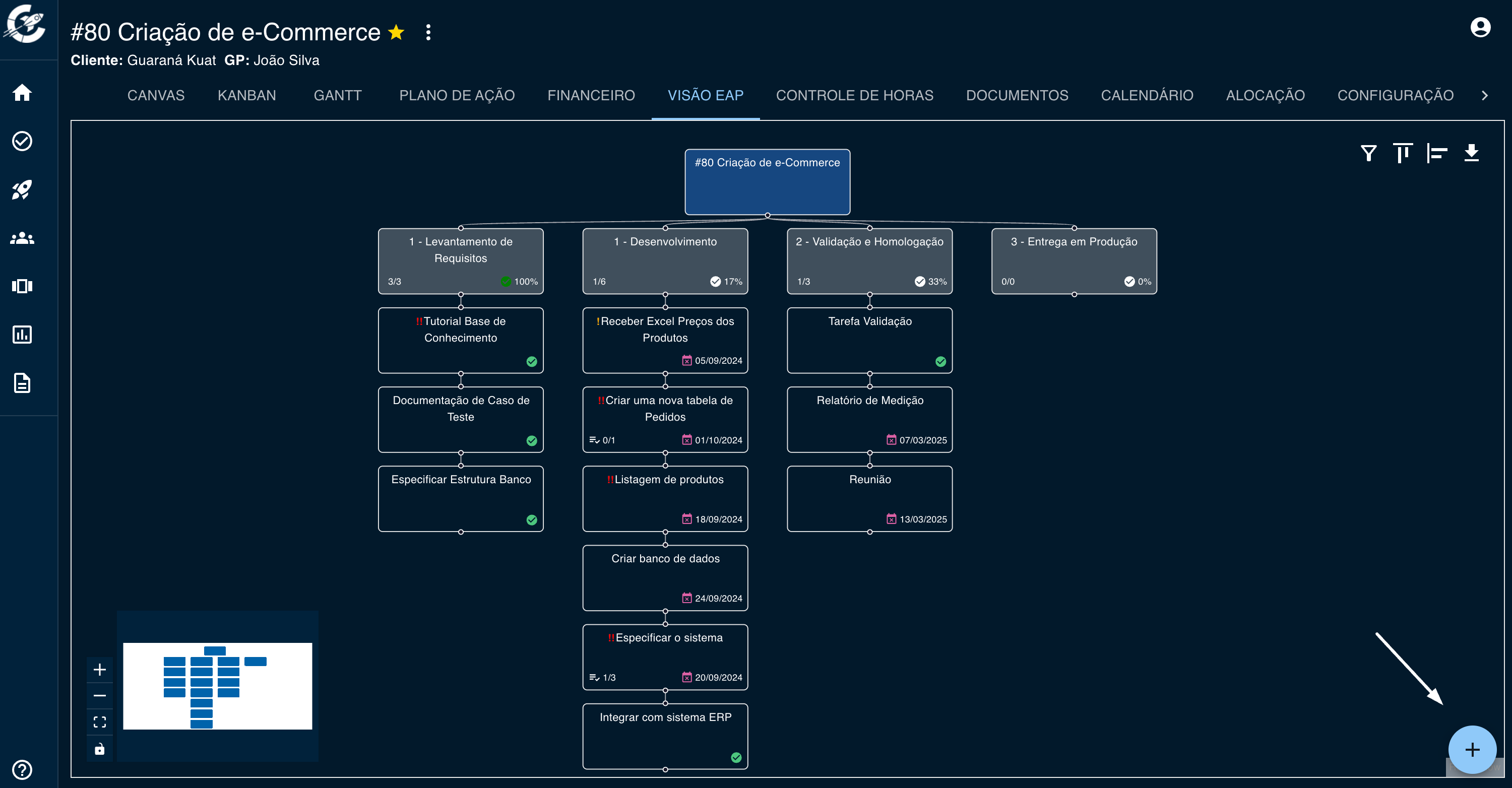The width and height of the screenshot is (1512, 788).
Task: Toggle the canvas lock icon
Action: [x=100, y=749]
